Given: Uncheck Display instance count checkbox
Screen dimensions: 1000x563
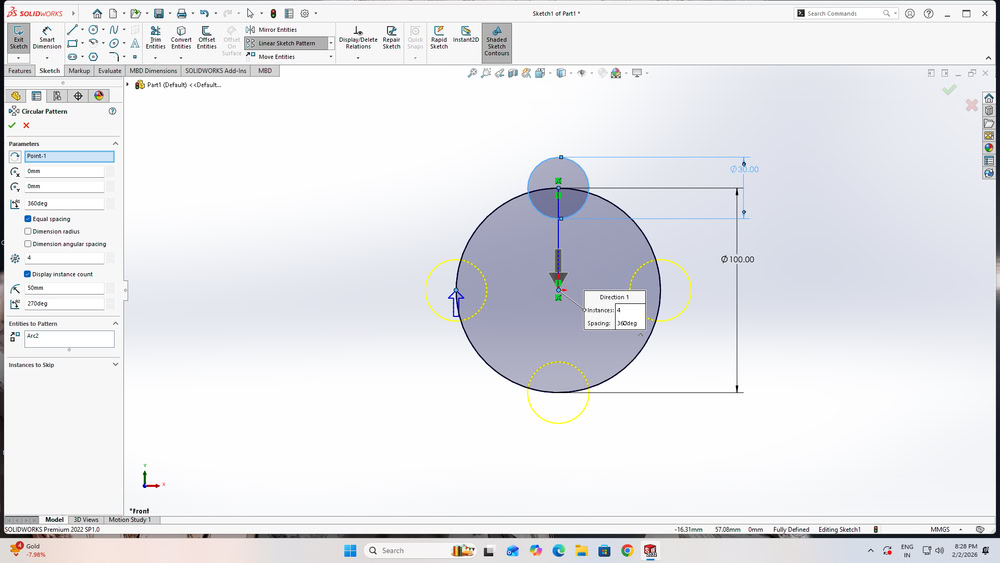Looking at the screenshot, I should click(27, 274).
